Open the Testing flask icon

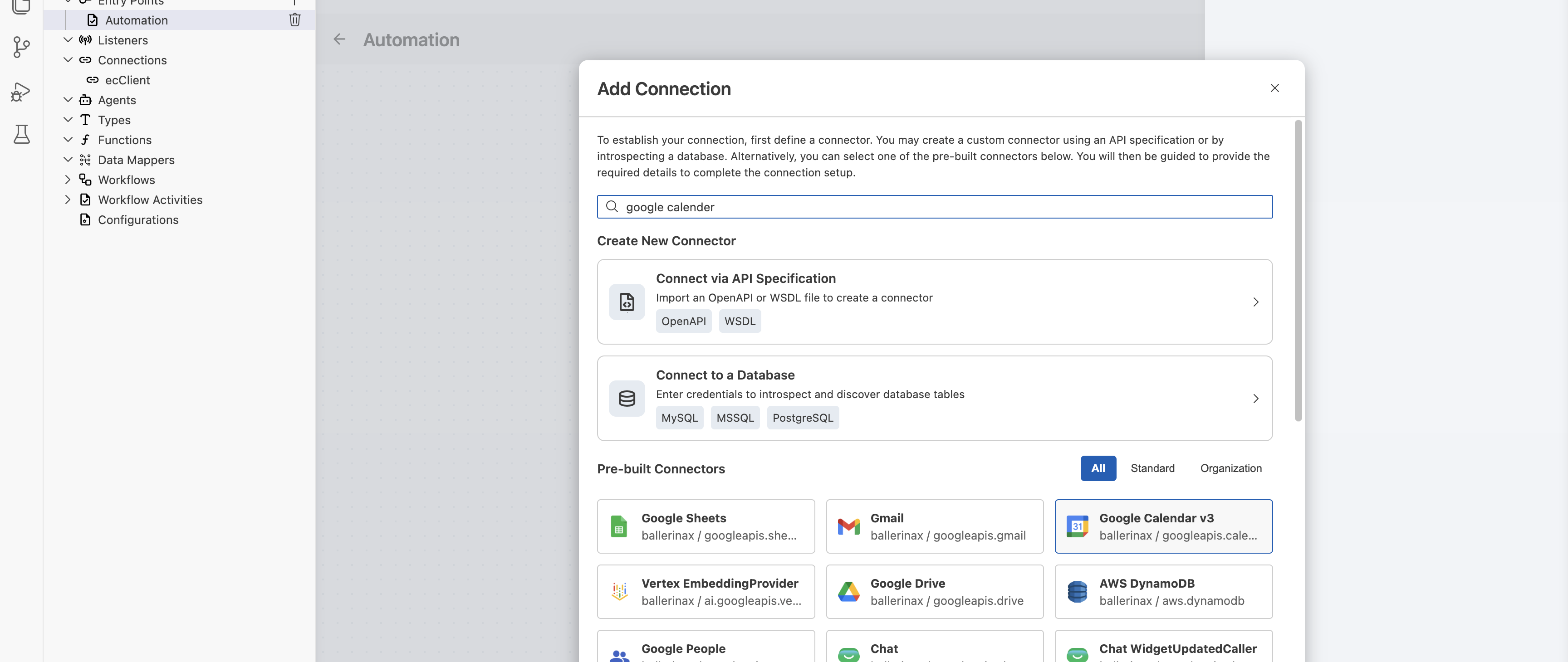click(21, 134)
